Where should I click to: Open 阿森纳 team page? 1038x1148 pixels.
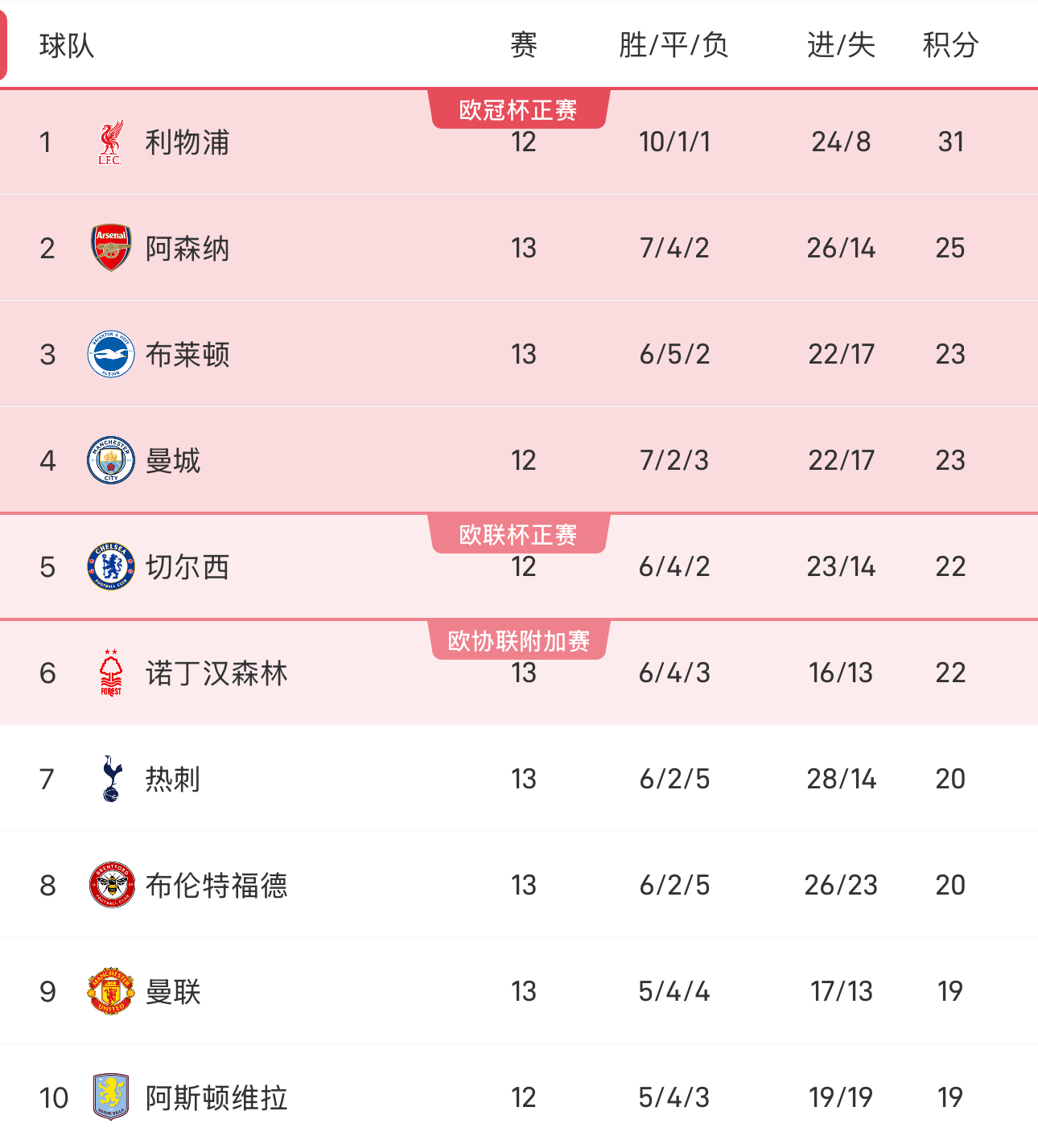tap(185, 248)
